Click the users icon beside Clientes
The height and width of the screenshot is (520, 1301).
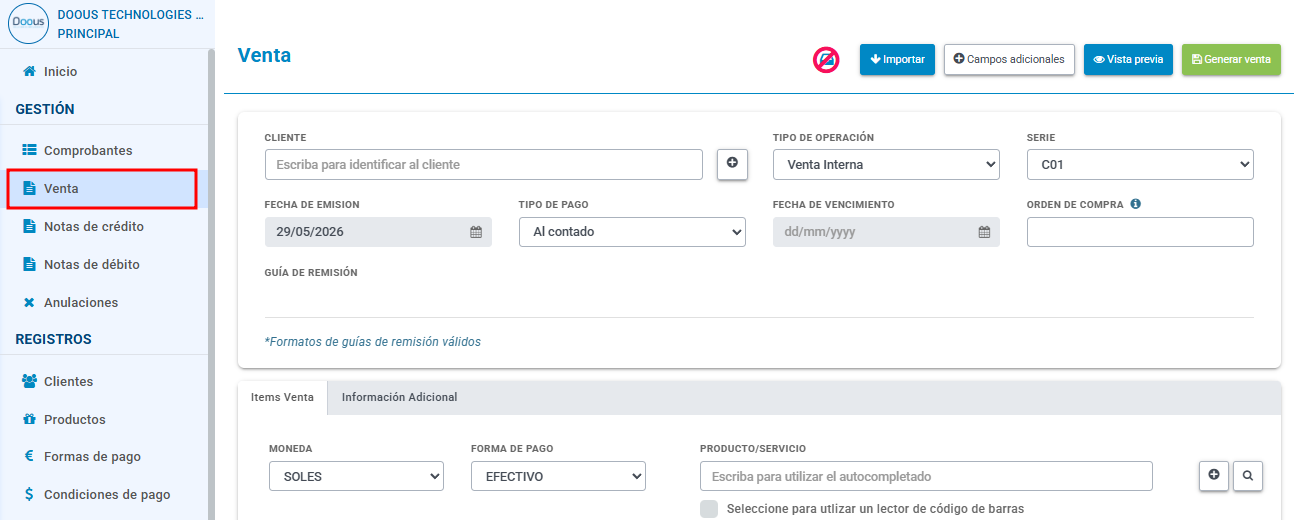[x=29, y=381]
